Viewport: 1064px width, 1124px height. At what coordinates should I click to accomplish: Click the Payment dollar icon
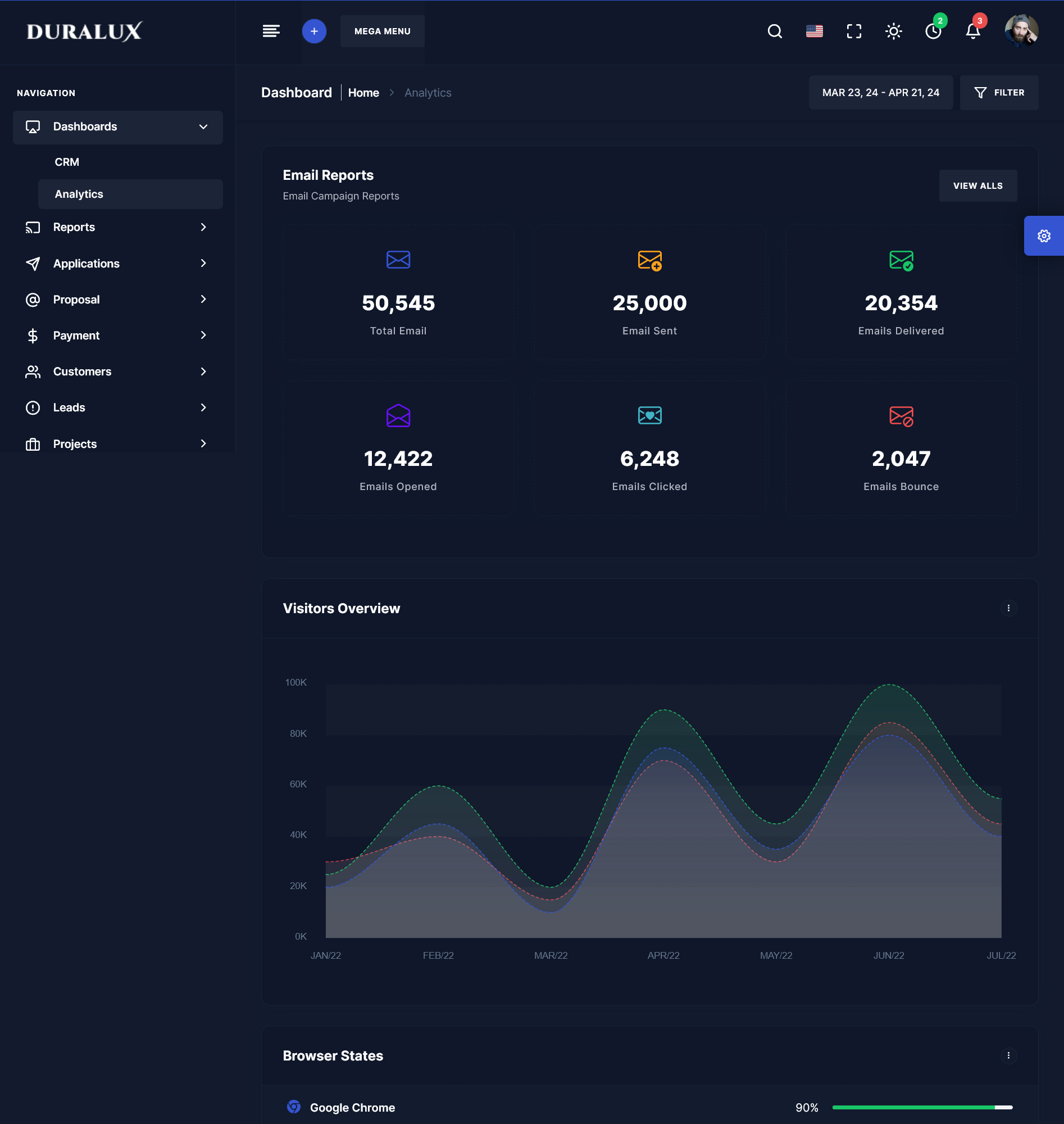point(33,336)
